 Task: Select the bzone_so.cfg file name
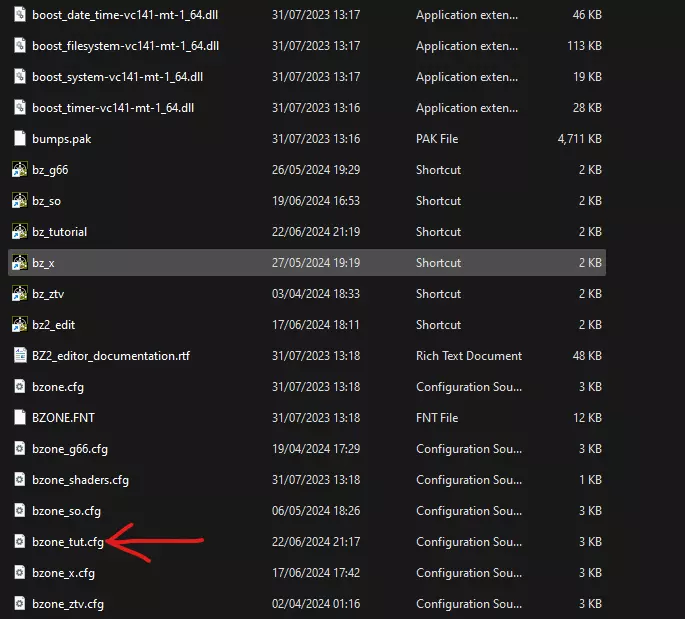coord(66,511)
